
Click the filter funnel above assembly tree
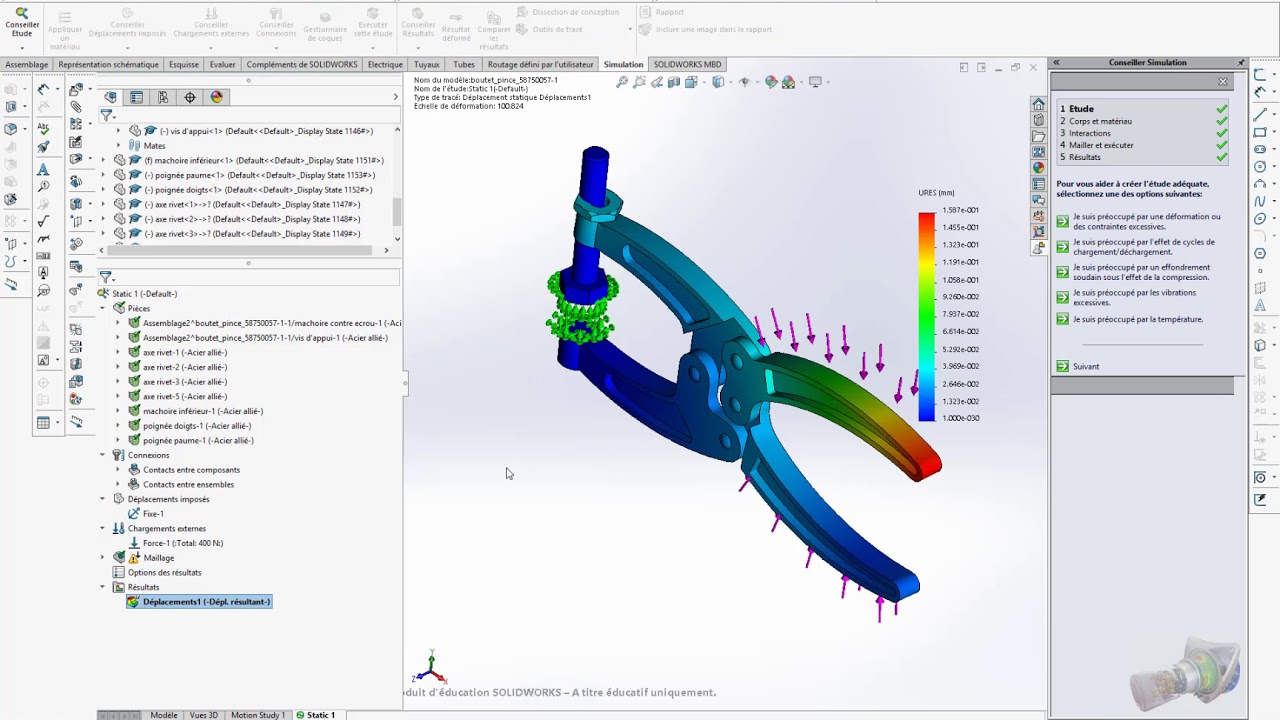[x=106, y=116]
